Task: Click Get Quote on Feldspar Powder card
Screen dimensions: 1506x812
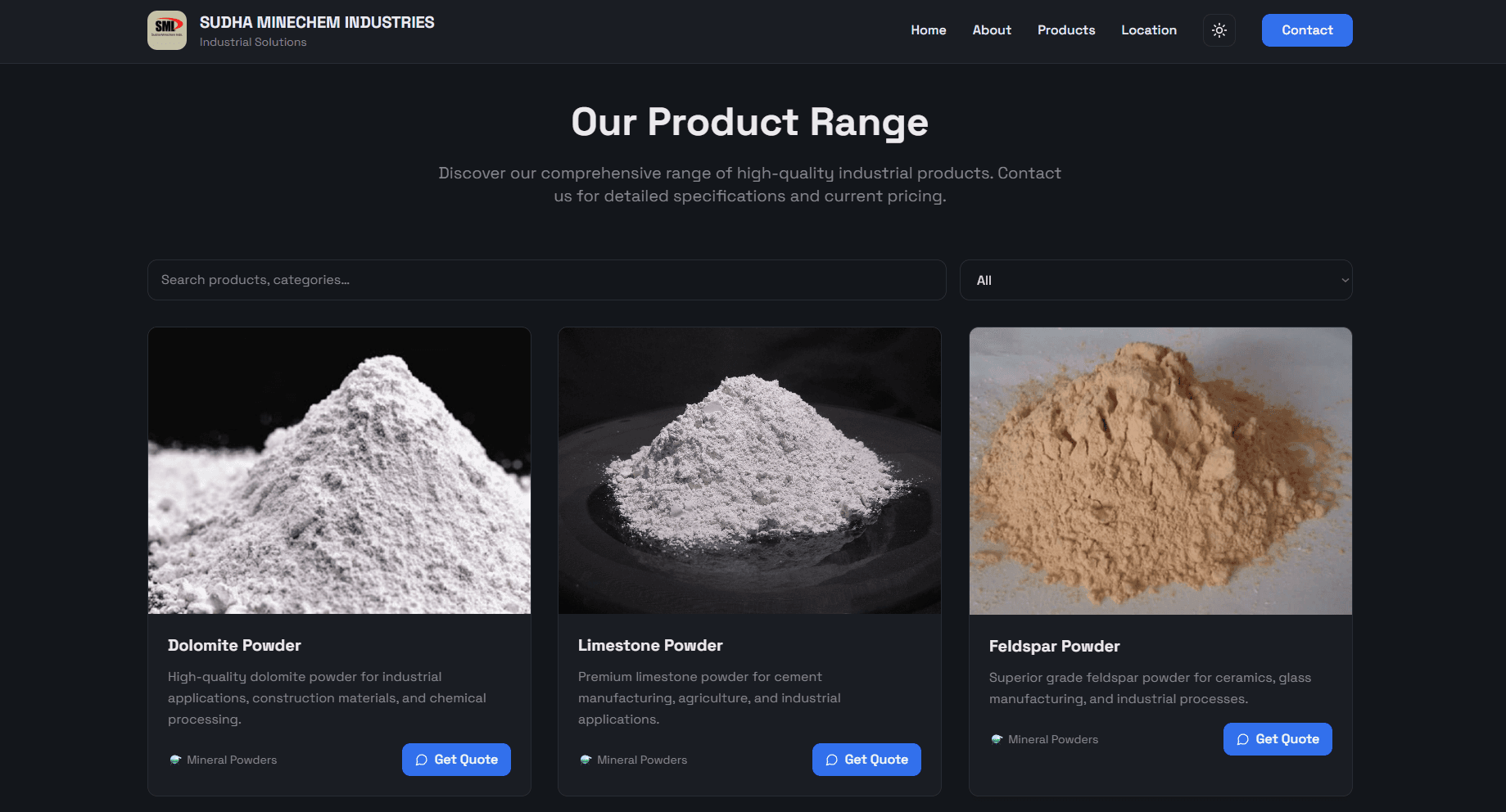Action: tap(1278, 739)
